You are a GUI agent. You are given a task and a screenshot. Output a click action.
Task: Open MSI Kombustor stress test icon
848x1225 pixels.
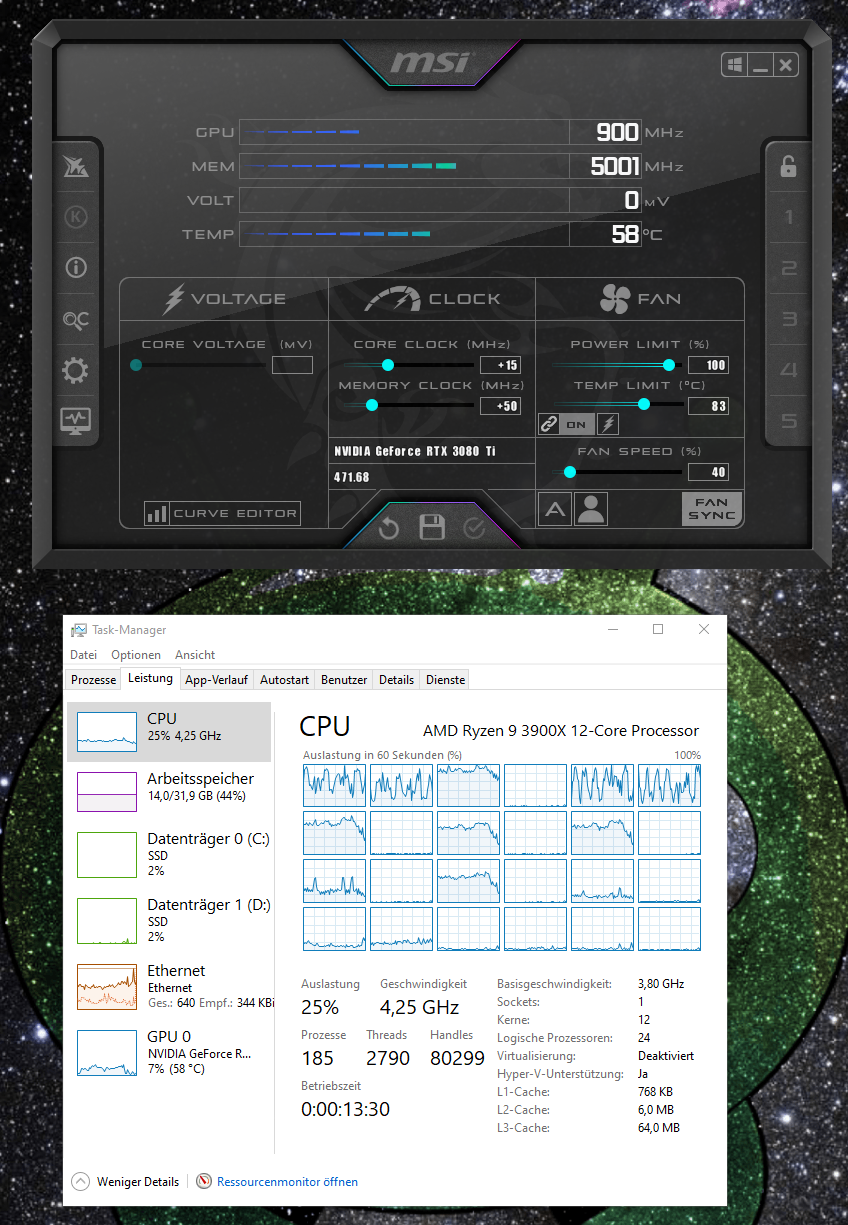pyautogui.click(x=75, y=167)
